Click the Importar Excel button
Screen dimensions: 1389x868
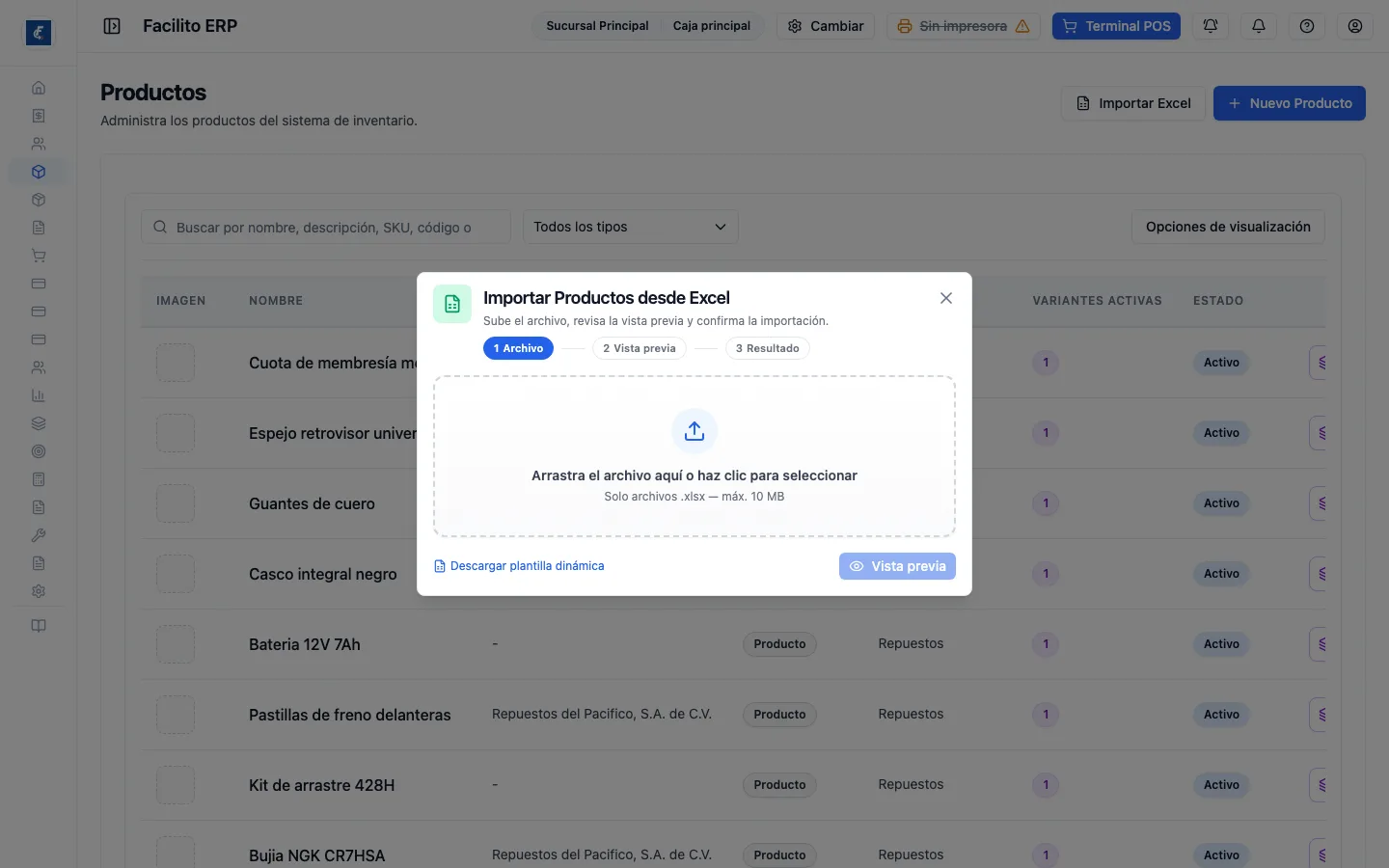tap(1133, 103)
